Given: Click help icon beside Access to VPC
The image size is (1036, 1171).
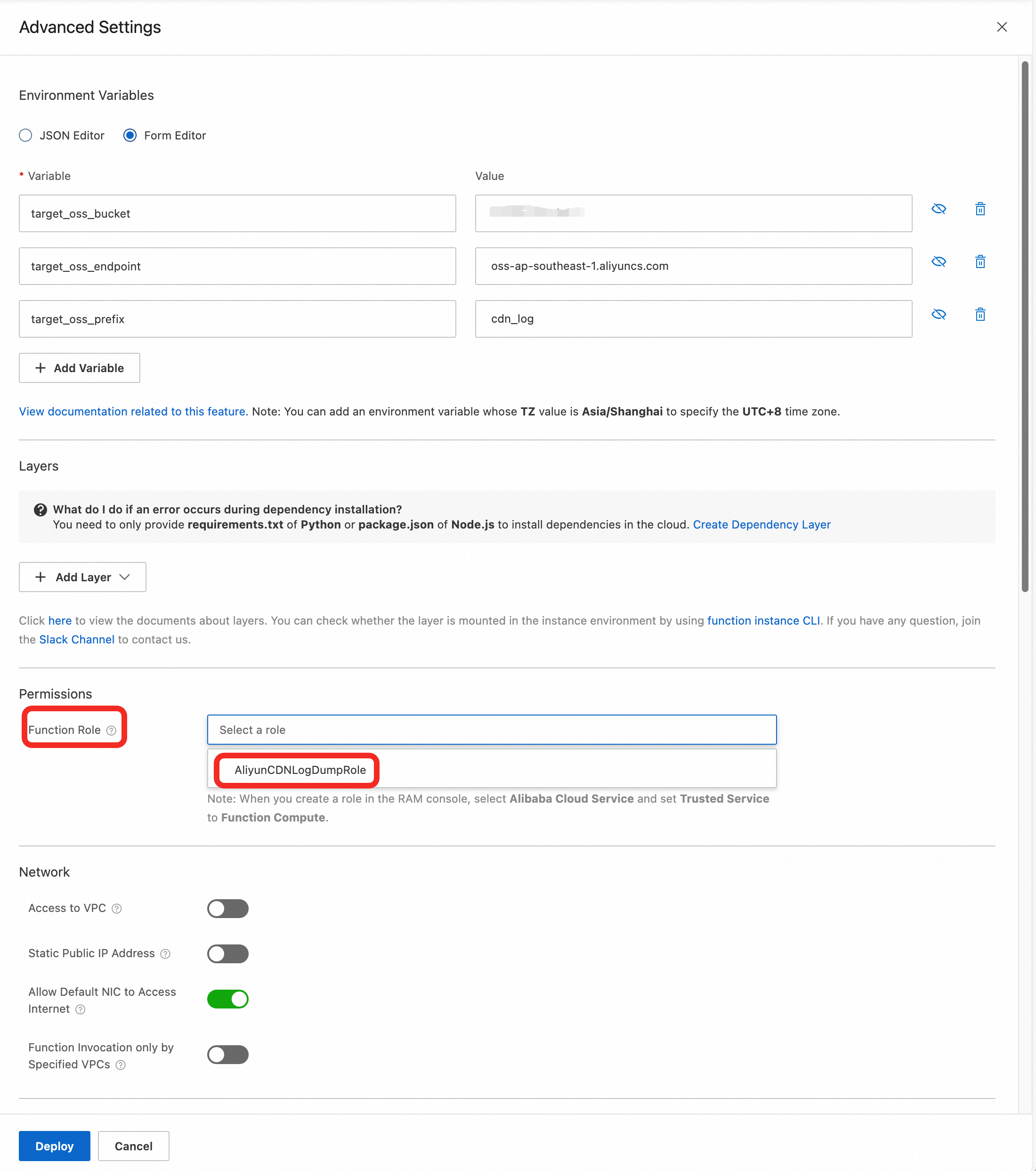Looking at the screenshot, I should [117, 909].
